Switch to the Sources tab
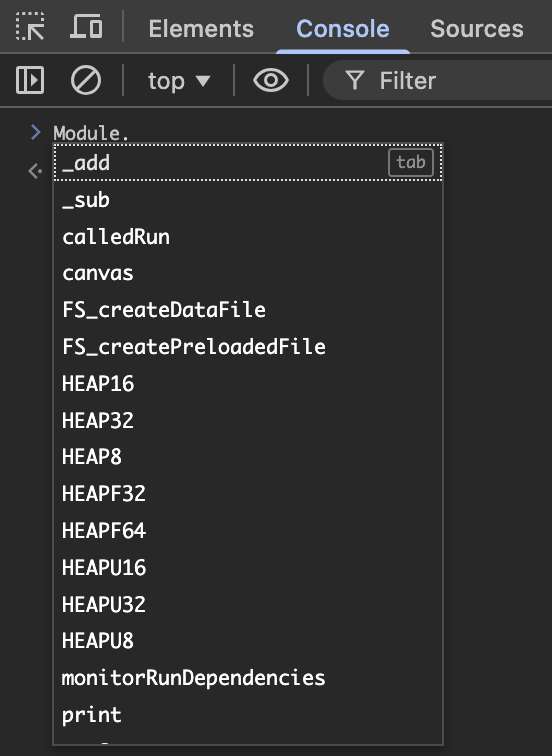Viewport: 552px width, 756px height. 477,28
